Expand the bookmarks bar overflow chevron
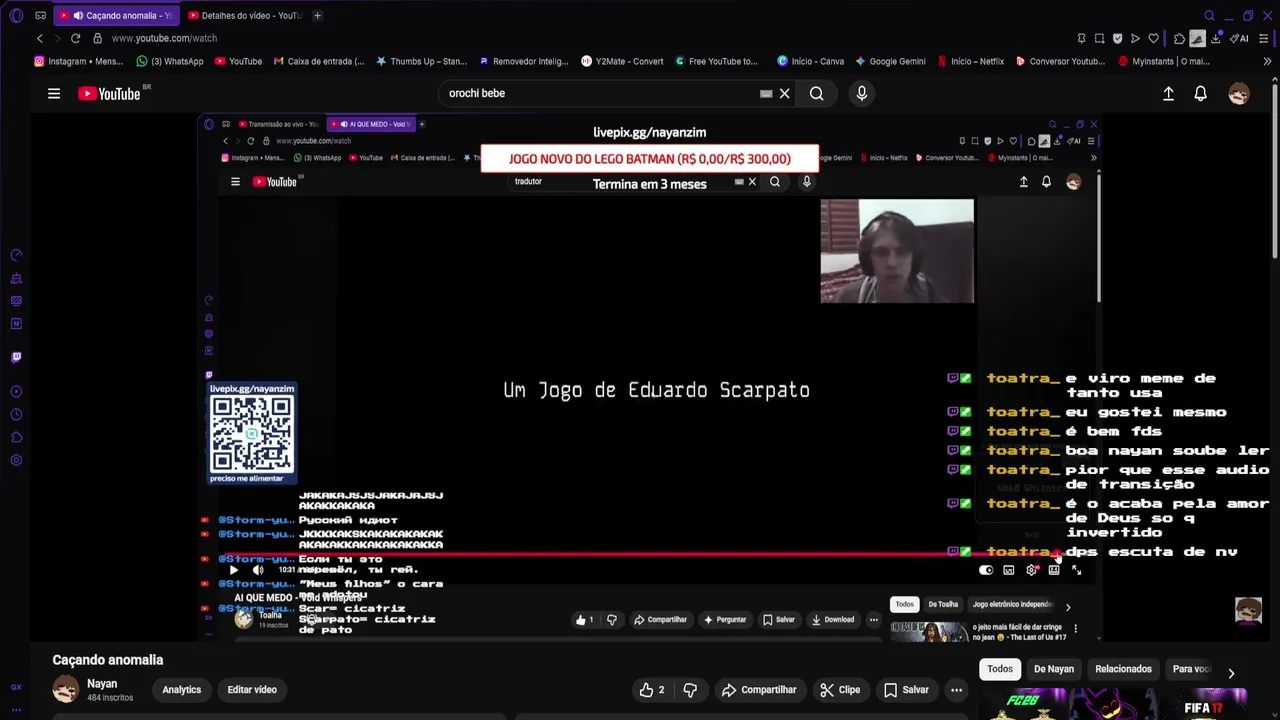 [1268, 61]
